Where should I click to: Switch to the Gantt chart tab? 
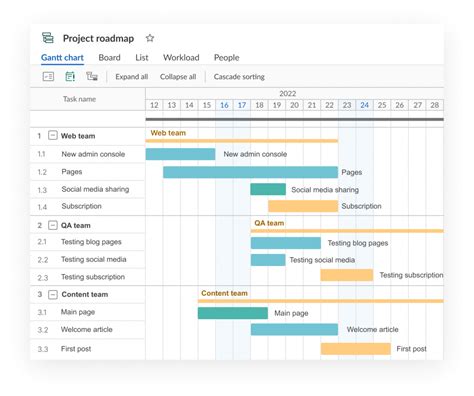62,58
